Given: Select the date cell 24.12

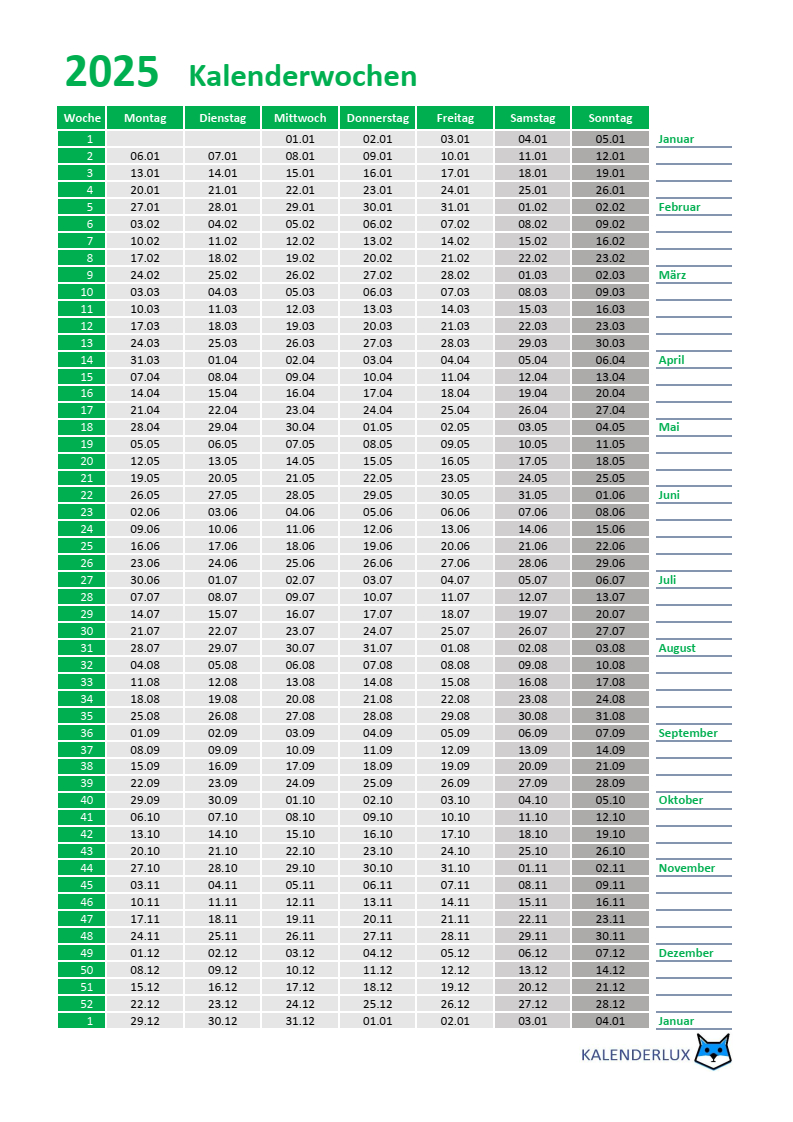Looking at the screenshot, I should tap(300, 1004).
